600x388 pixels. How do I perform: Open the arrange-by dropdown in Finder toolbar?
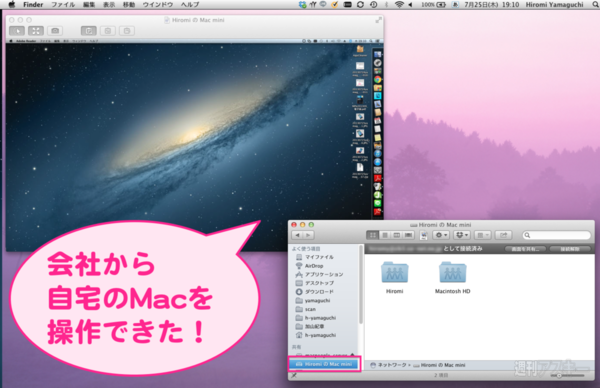tap(482, 235)
